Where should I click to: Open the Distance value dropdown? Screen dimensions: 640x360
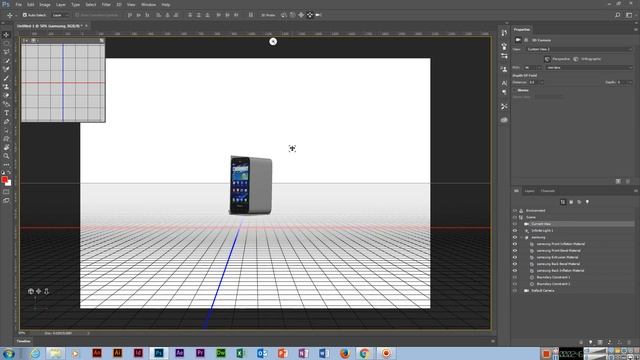[542, 82]
